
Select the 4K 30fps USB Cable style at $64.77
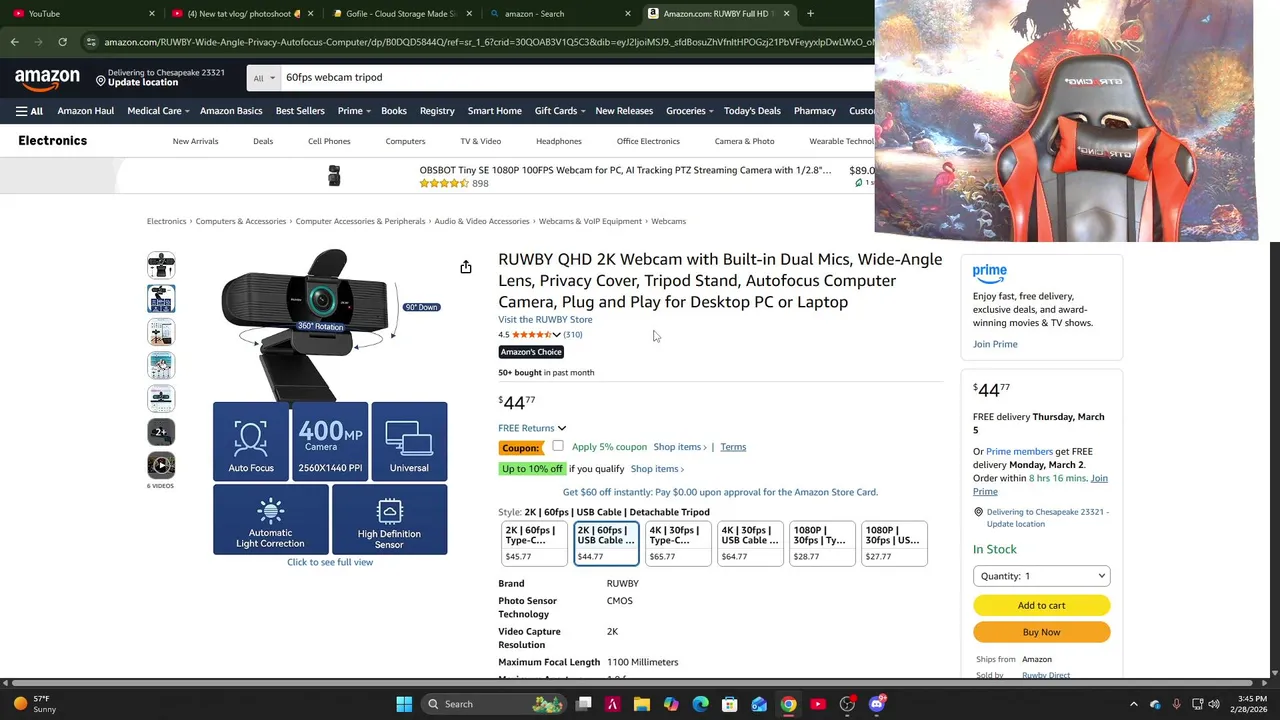pyautogui.click(x=750, y=543)
